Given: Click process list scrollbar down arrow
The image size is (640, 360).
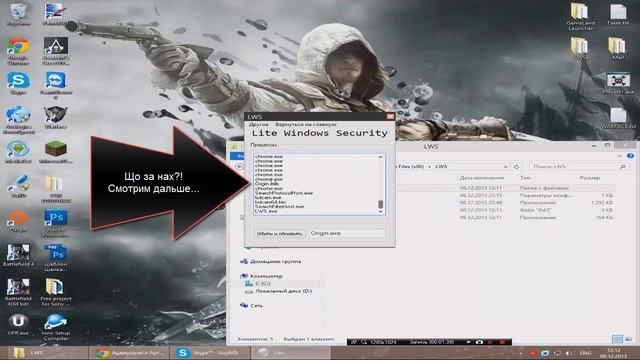Looking at the screenshot, I should pos(380,211).
